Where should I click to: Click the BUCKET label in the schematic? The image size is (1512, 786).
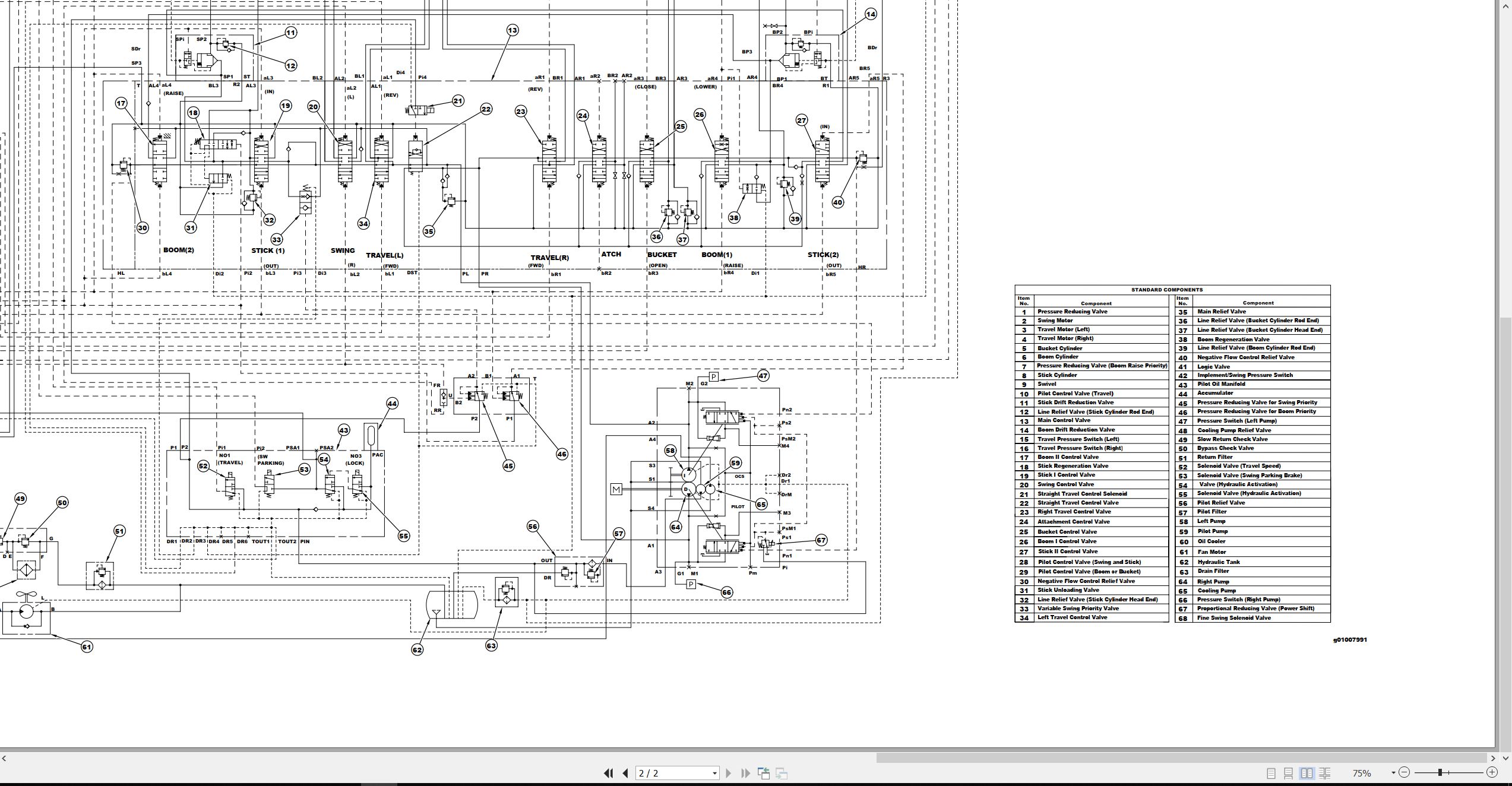point(662,255)
